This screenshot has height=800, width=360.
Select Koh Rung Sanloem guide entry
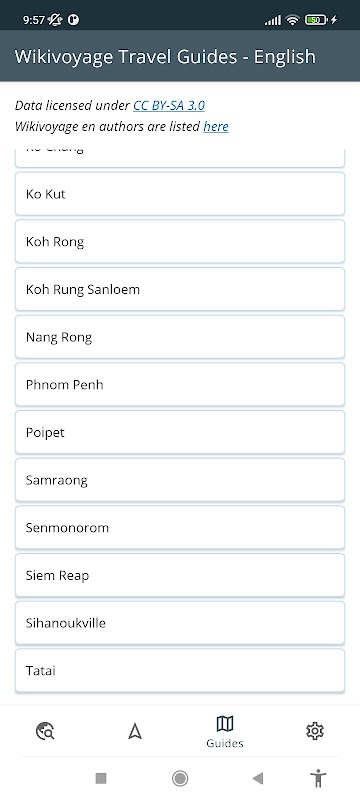(x=180, y=289)
